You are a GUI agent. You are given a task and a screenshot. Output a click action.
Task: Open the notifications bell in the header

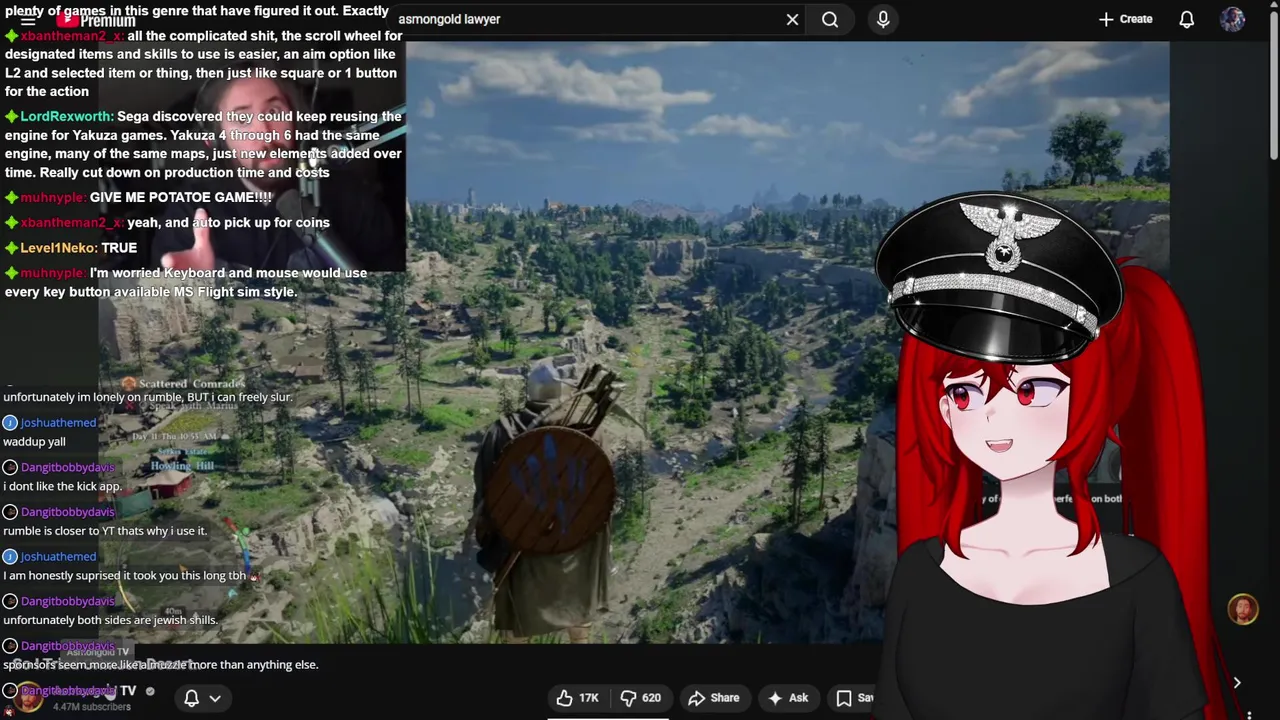(1187, 19)
